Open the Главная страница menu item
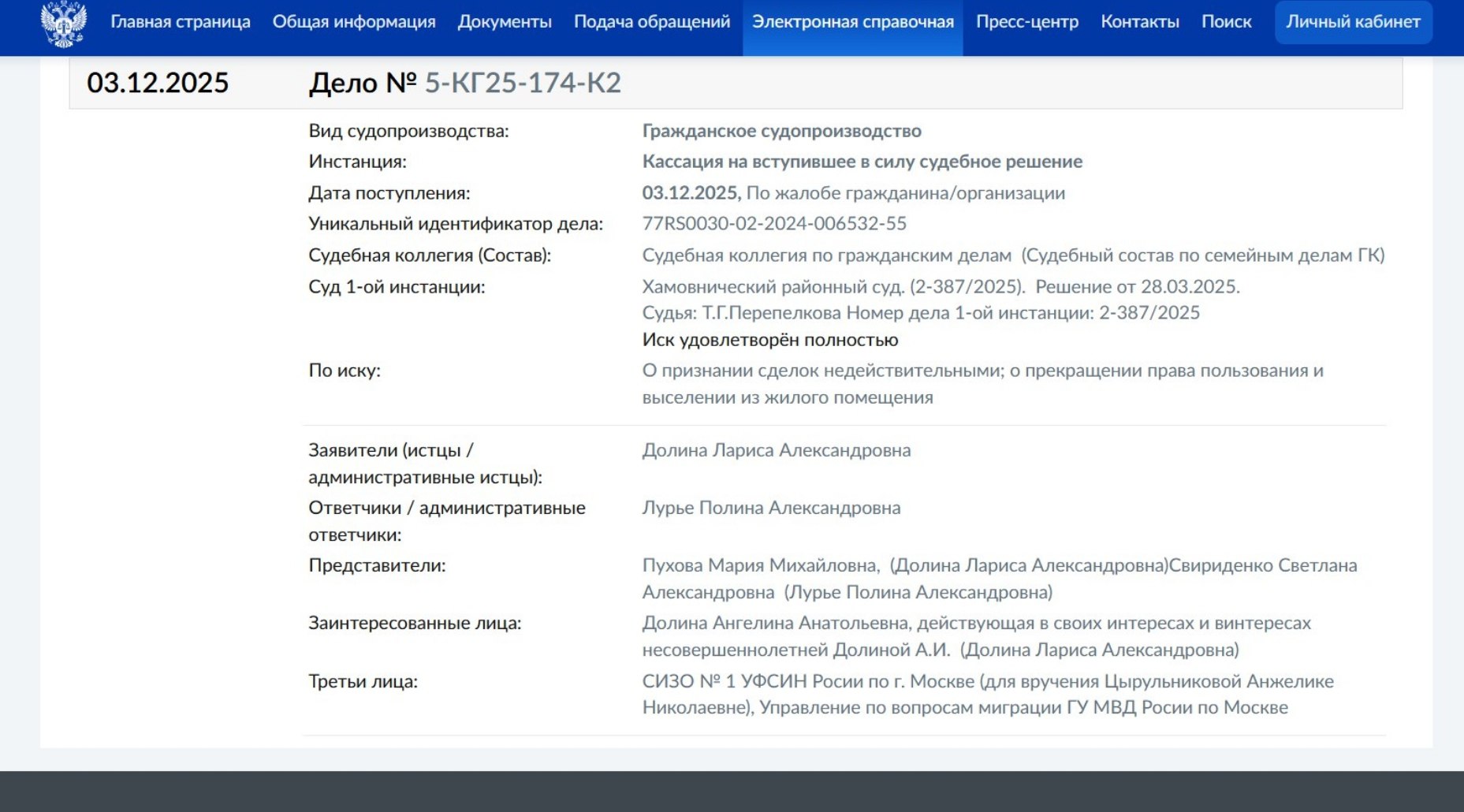 coord(181,22)
